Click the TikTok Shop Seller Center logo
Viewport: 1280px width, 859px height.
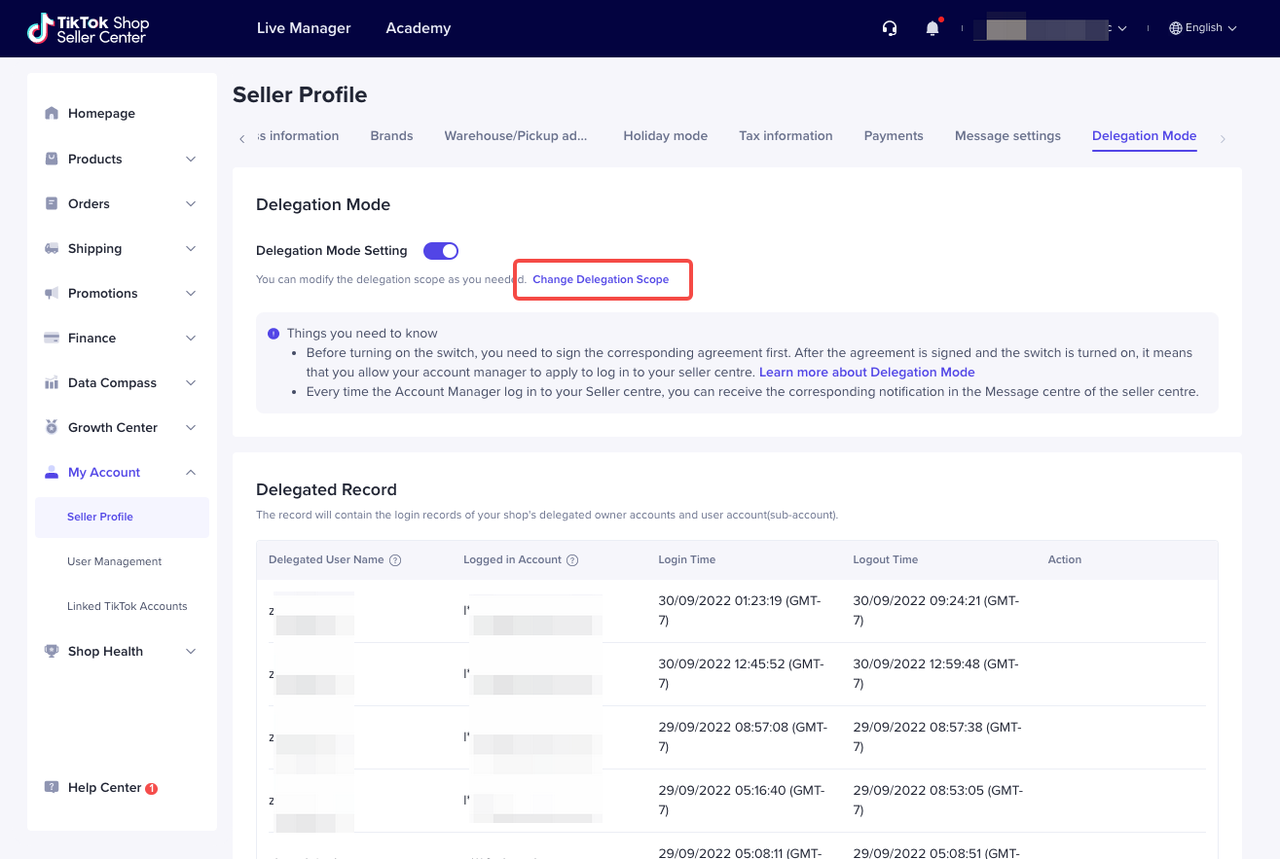[x=88, y=28]
